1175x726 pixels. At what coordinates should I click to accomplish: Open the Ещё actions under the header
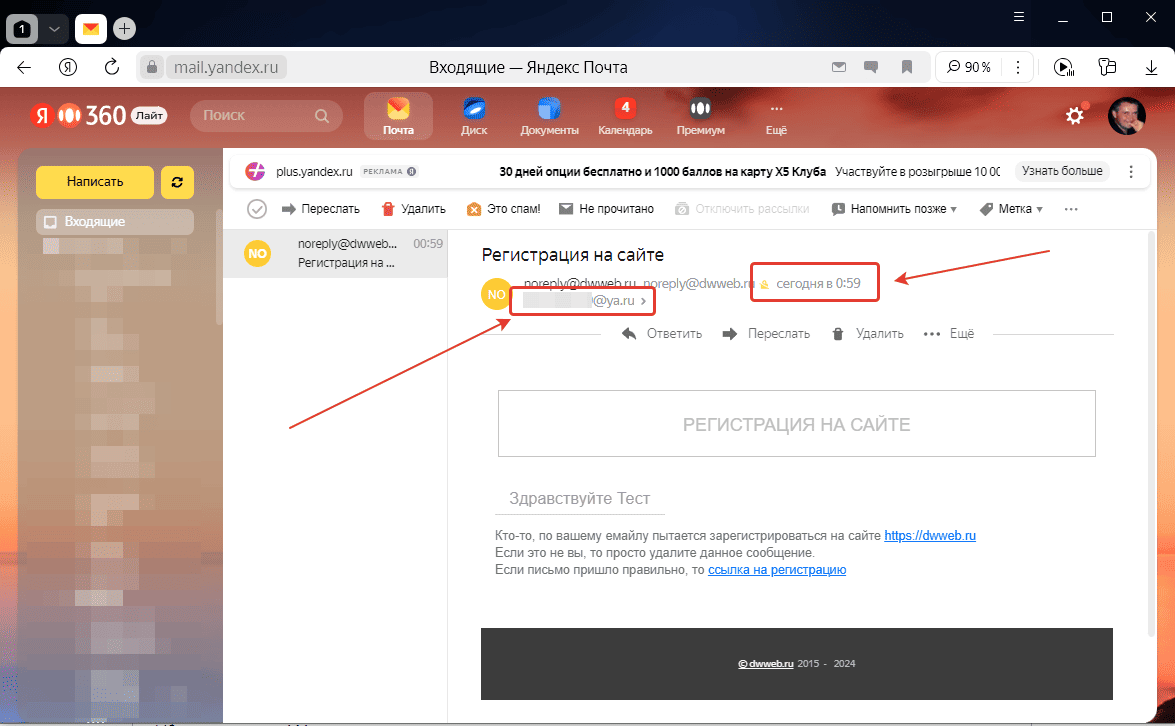tap(949, 333)
